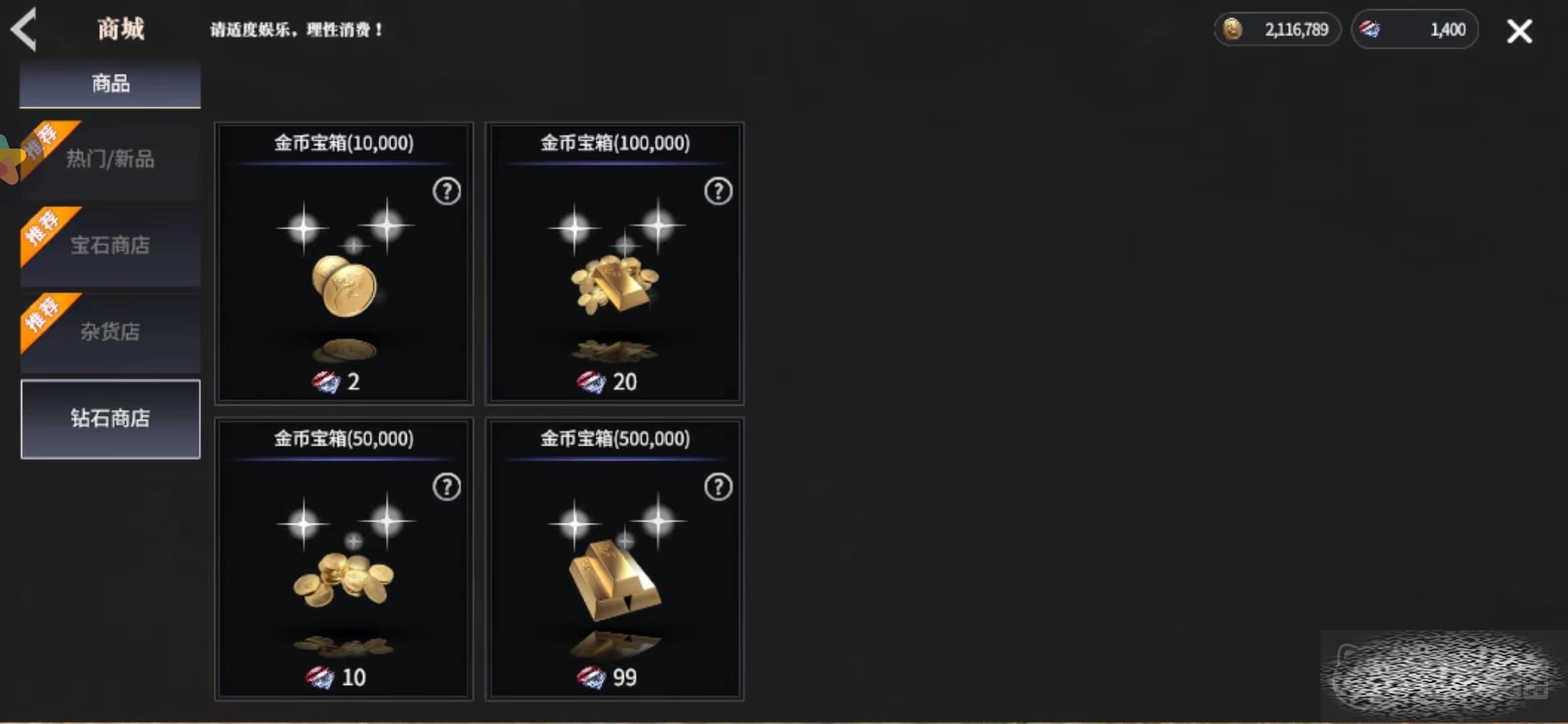Tap the diamond balance icon
1568x724 pixels.
coord(1369,29)
